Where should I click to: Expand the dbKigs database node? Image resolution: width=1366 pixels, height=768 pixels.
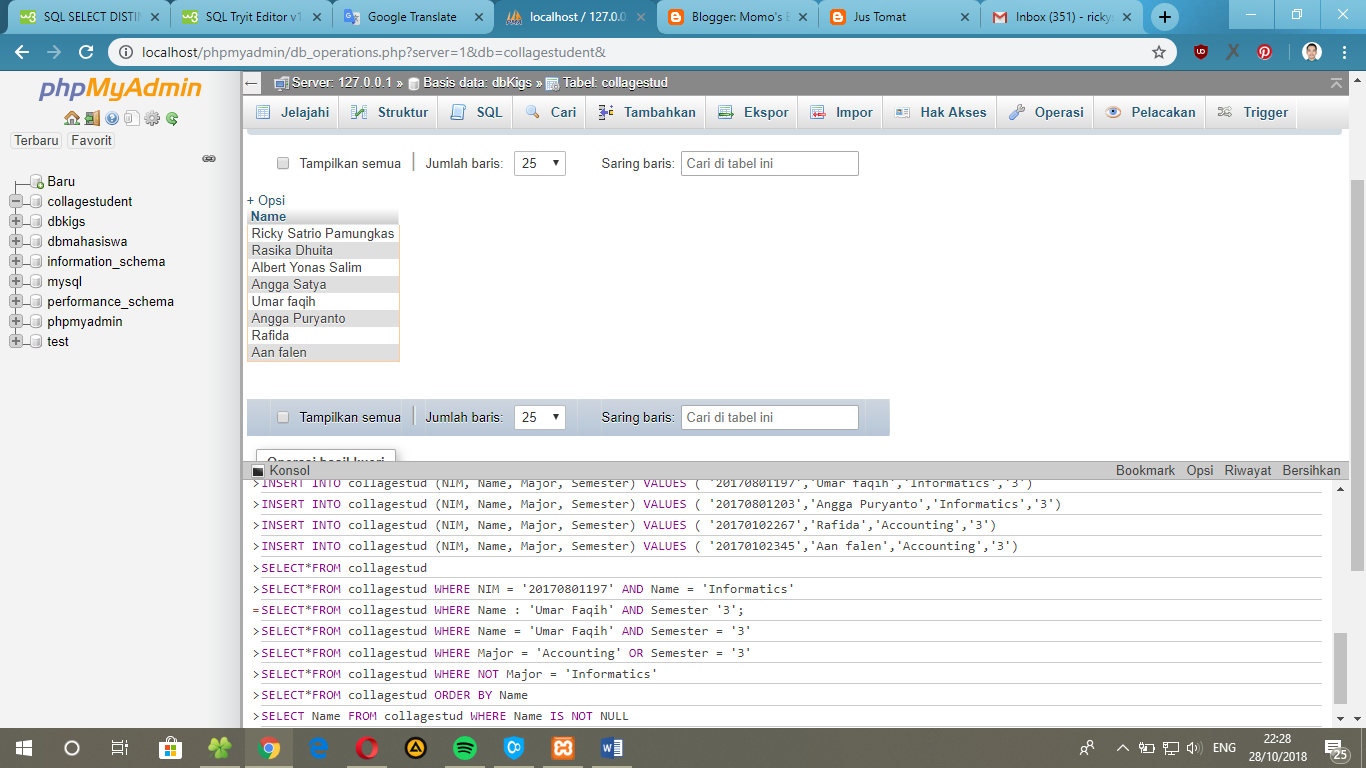(x=14, y=221)
